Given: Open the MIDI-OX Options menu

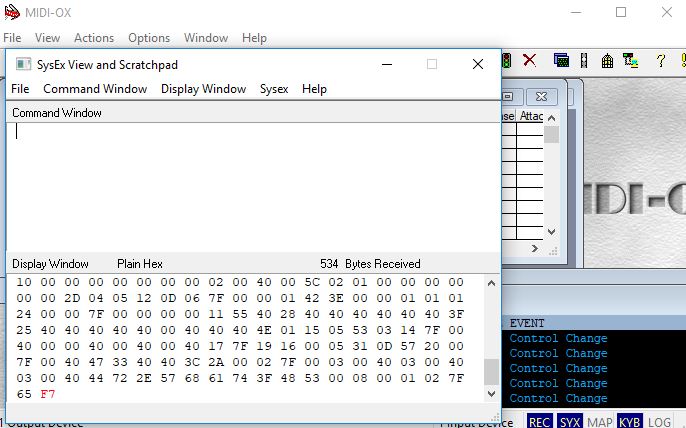Looking at the screenshot, I should [149, 38].
